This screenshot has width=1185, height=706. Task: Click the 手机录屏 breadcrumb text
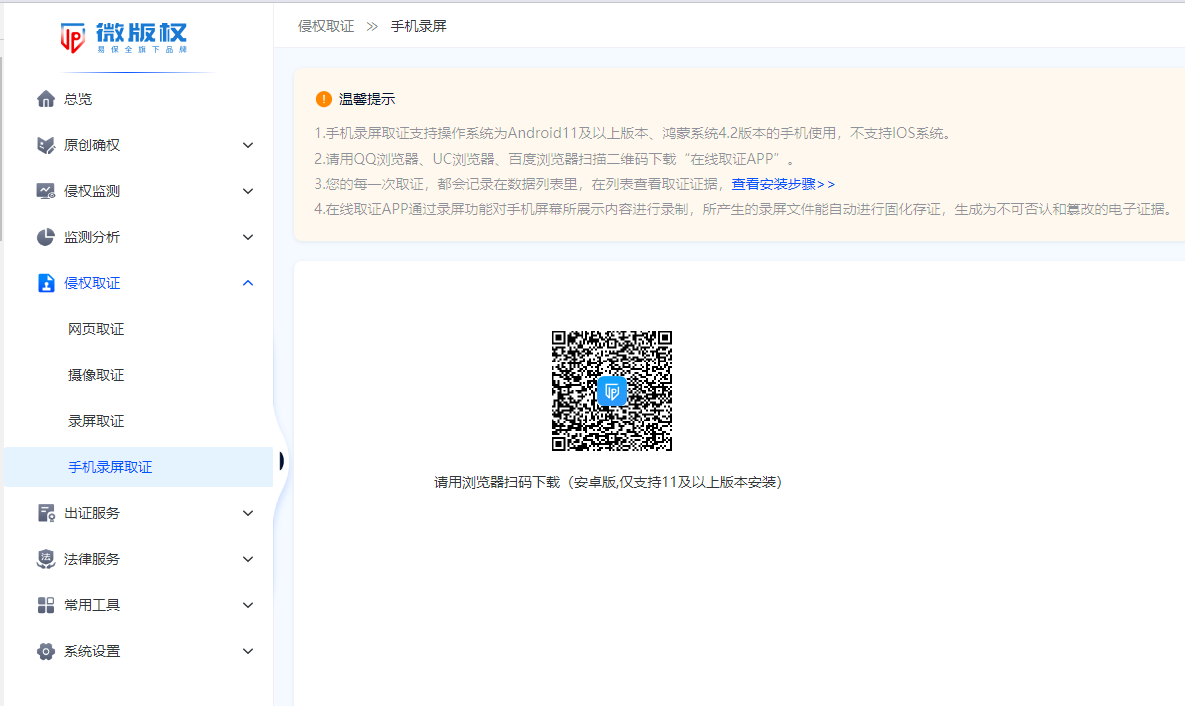[419, 26]
